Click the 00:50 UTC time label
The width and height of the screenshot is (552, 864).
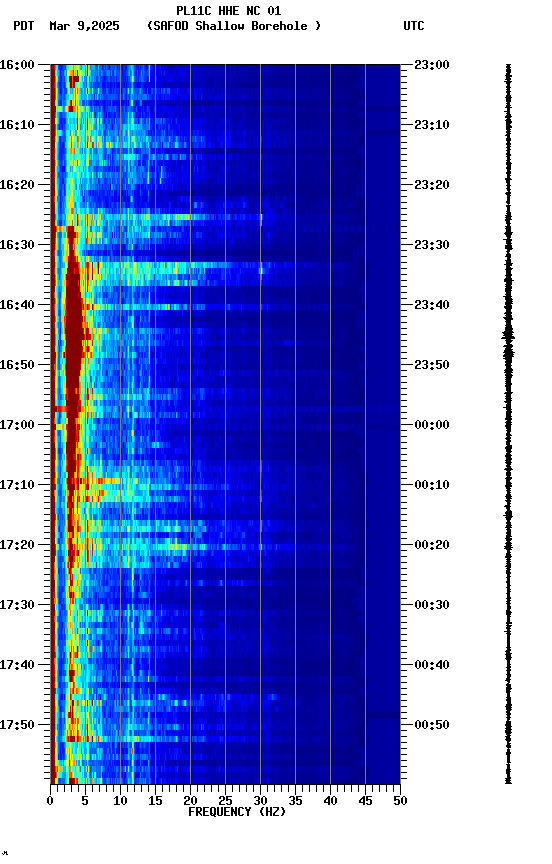pyautogui.click(x=432, y=725)
